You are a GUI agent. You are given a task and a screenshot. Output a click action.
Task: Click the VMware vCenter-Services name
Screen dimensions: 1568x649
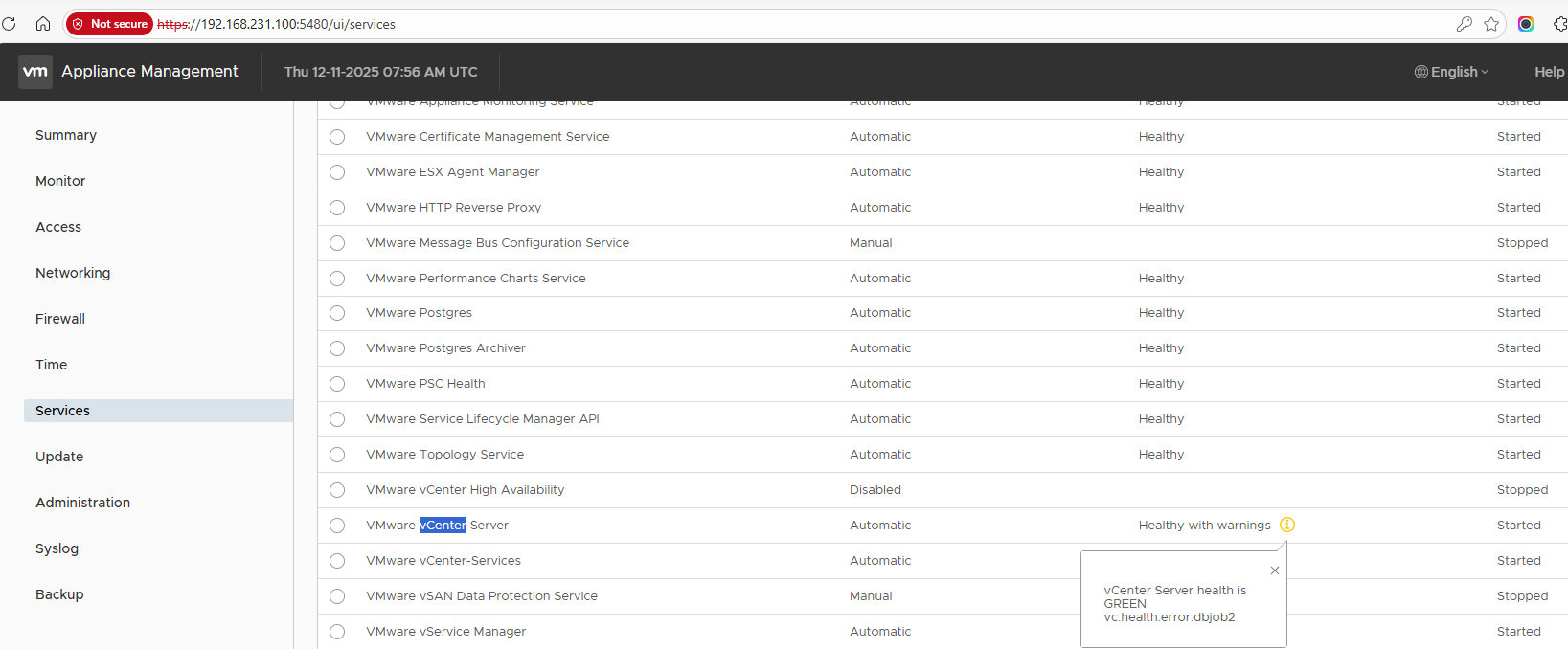pyautogui.click(x=443, y=561)
